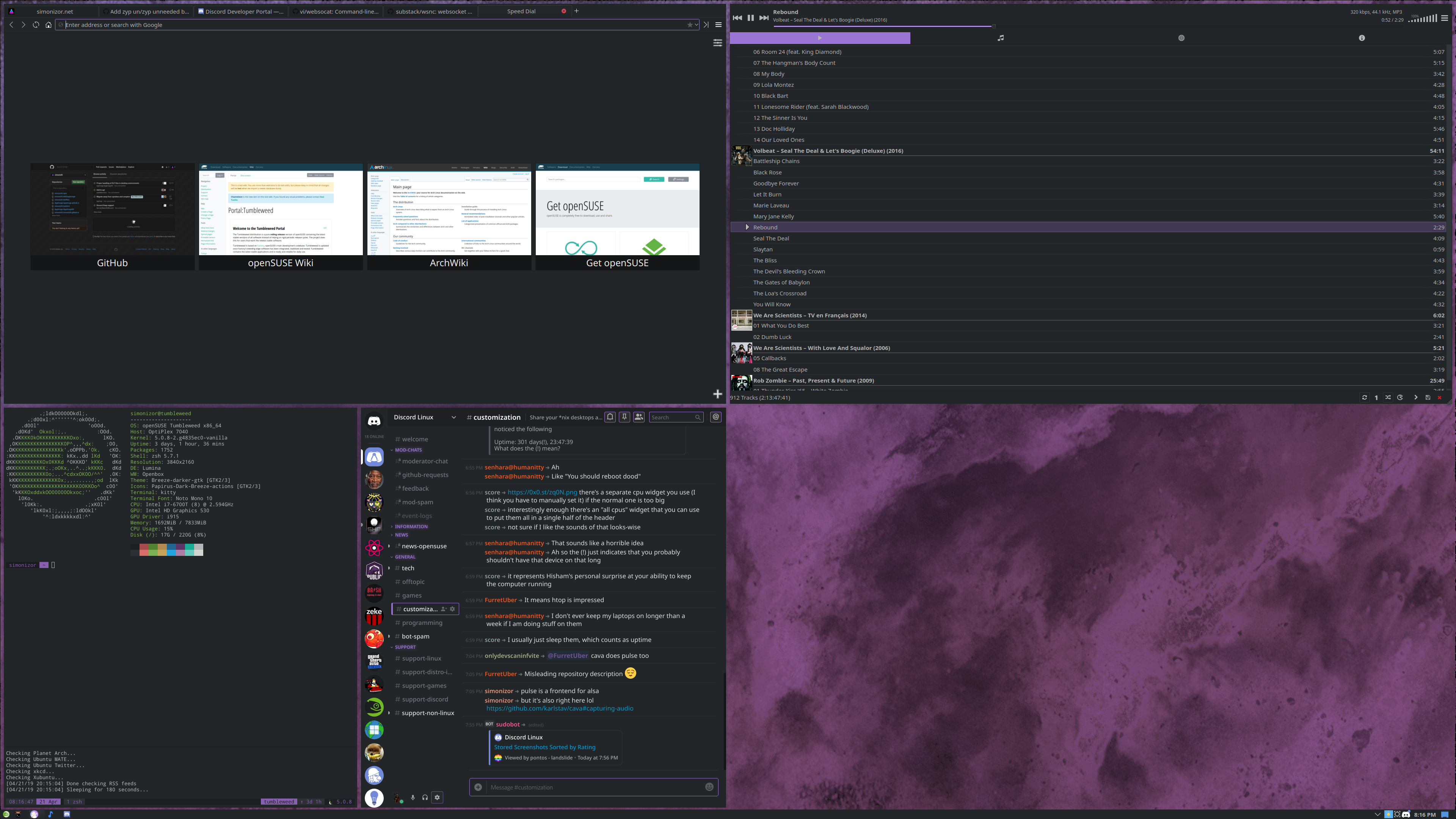The image size is (1456, 819).
Task: Switch to Discord Developer Portal tab
Action: 240,11
